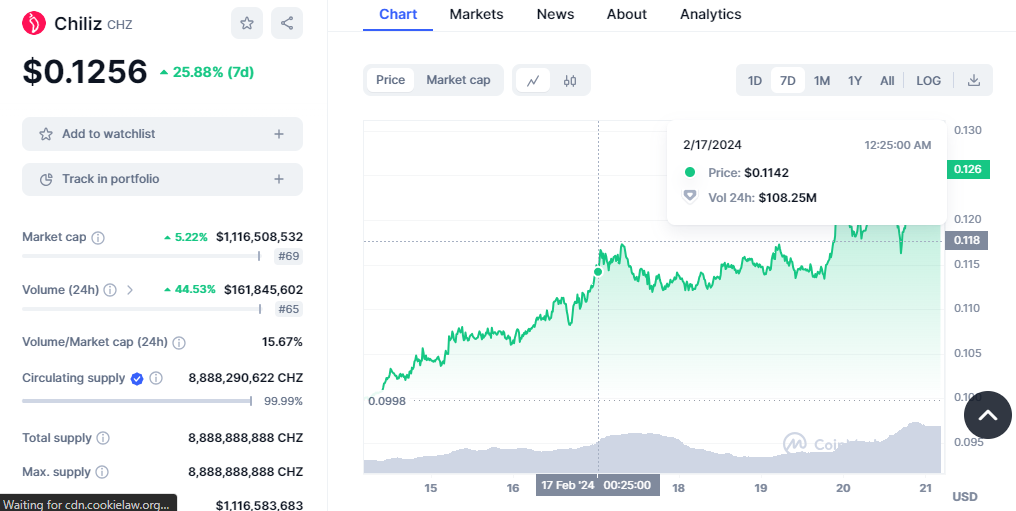Click the Vol 24h $108.25M tooltip text
Screen dimensions: 1016x511
click(762, 198)
